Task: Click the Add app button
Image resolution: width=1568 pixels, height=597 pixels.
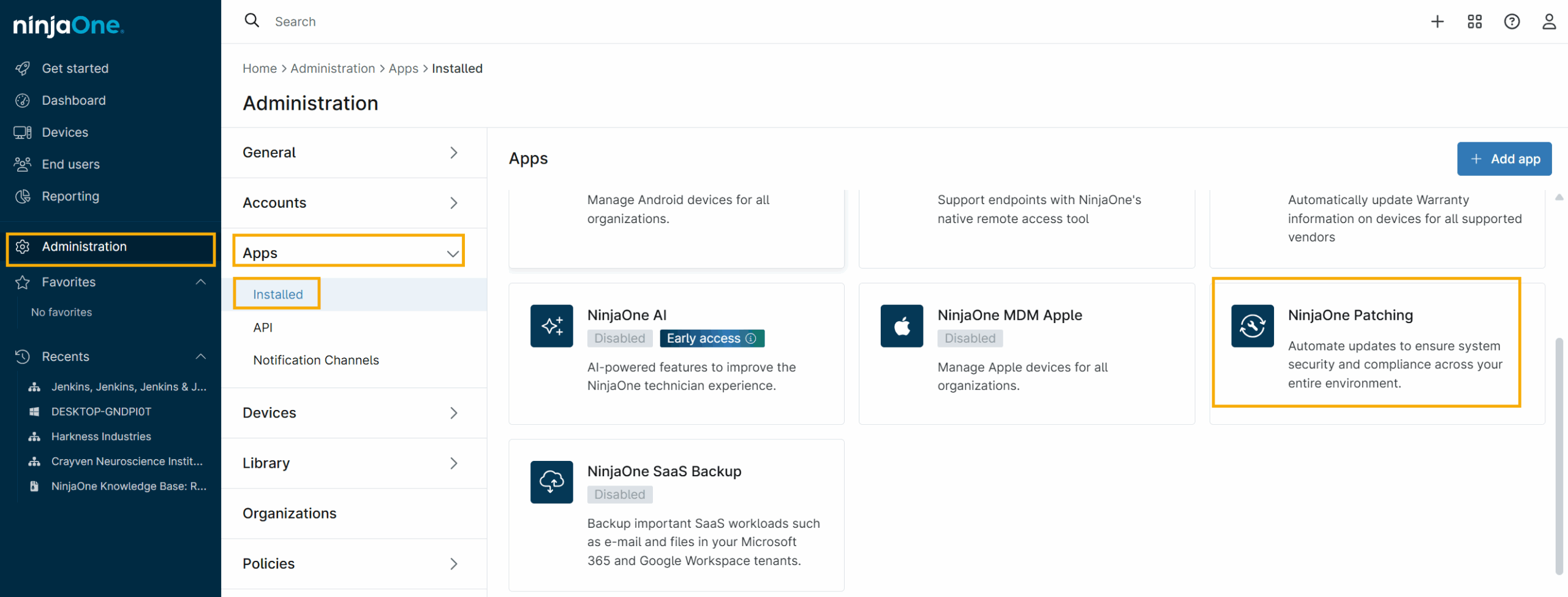Action: 1504,159
